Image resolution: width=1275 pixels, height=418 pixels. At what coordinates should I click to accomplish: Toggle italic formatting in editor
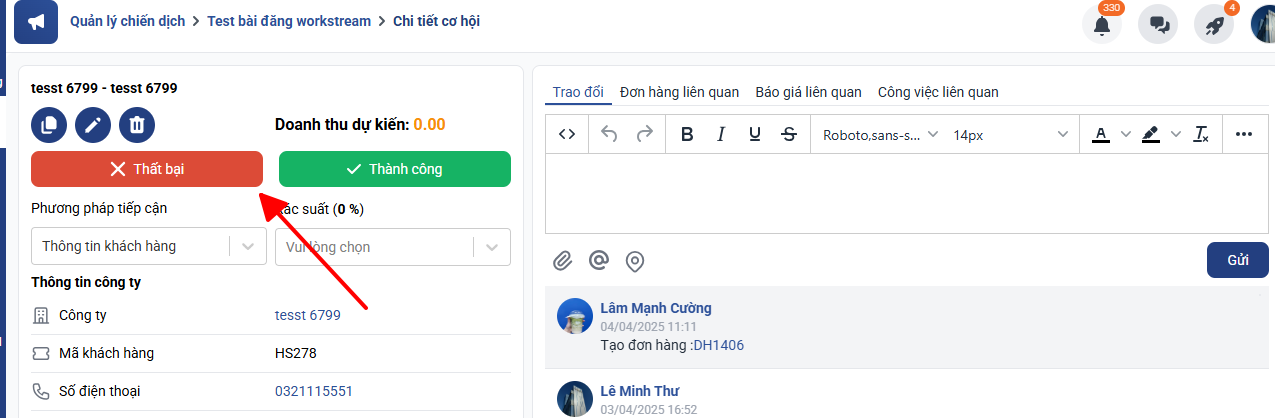point(720,134)
